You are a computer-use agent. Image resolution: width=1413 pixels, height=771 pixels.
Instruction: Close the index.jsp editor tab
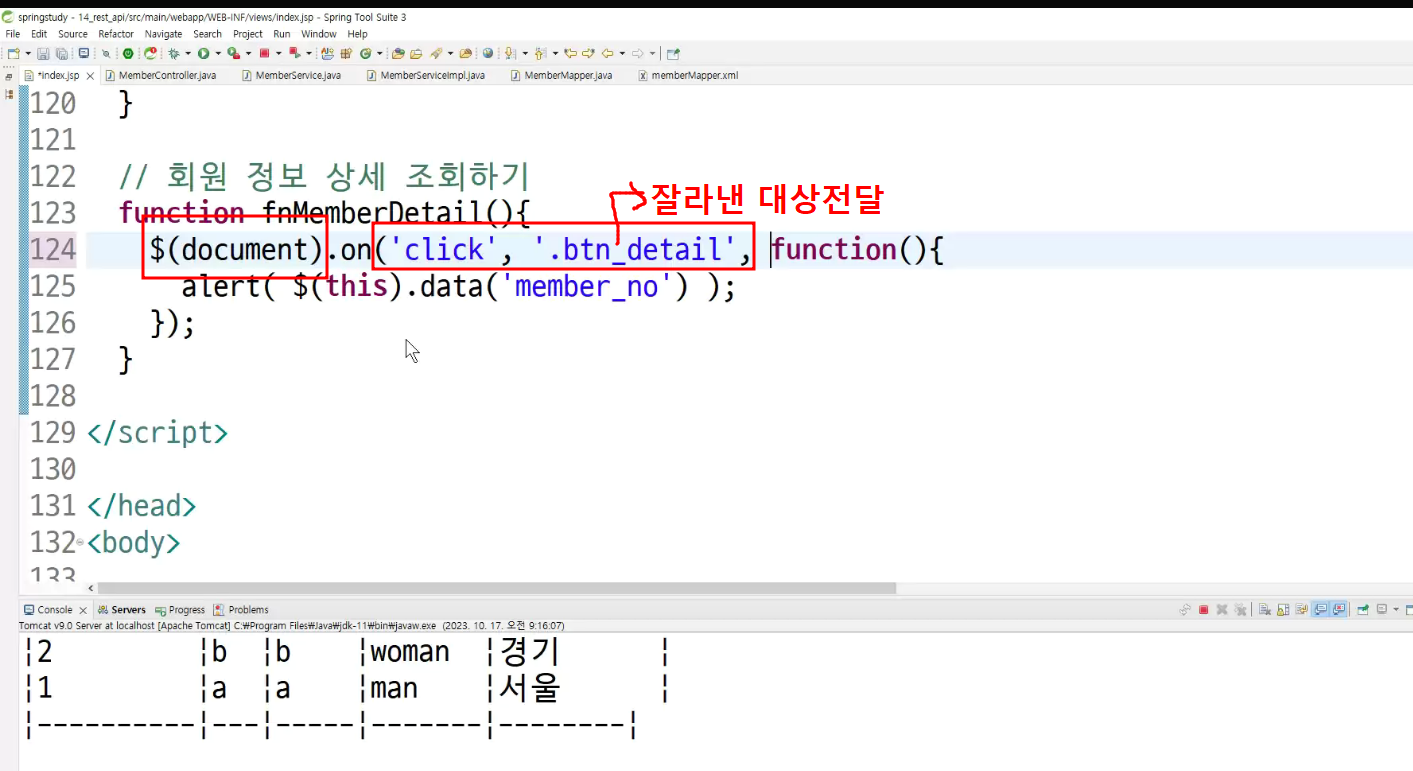coord(90,76)
